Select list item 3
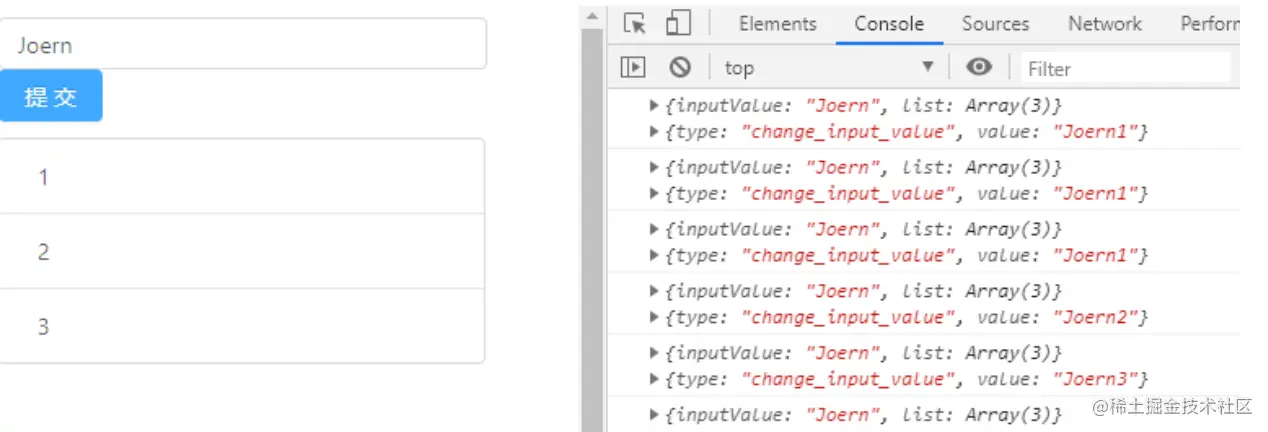Screen dimensions: 1268x432 (x=242, y=327)
